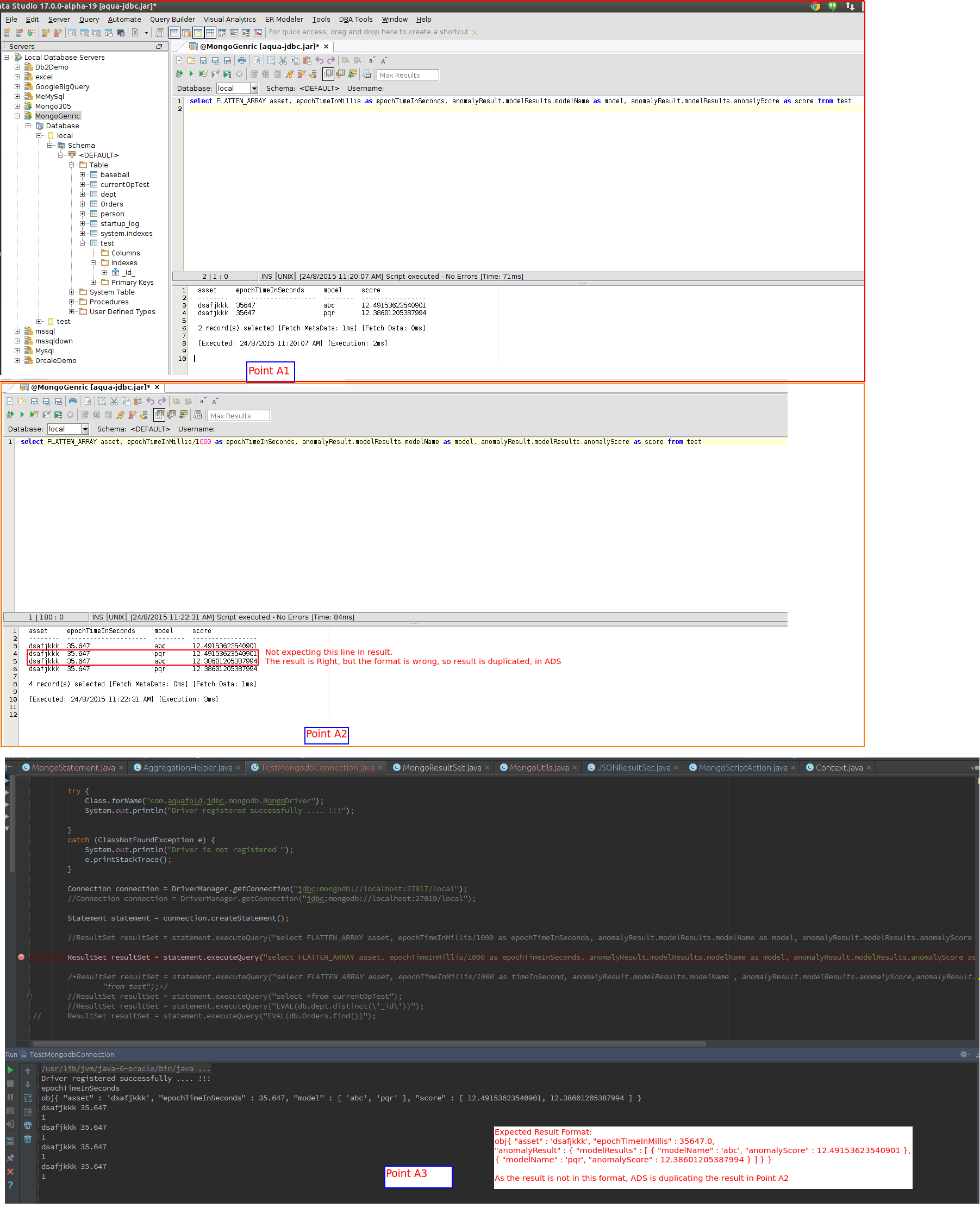
Task: Close the top @MongoGenric query tab
Action: pos(326,46)
